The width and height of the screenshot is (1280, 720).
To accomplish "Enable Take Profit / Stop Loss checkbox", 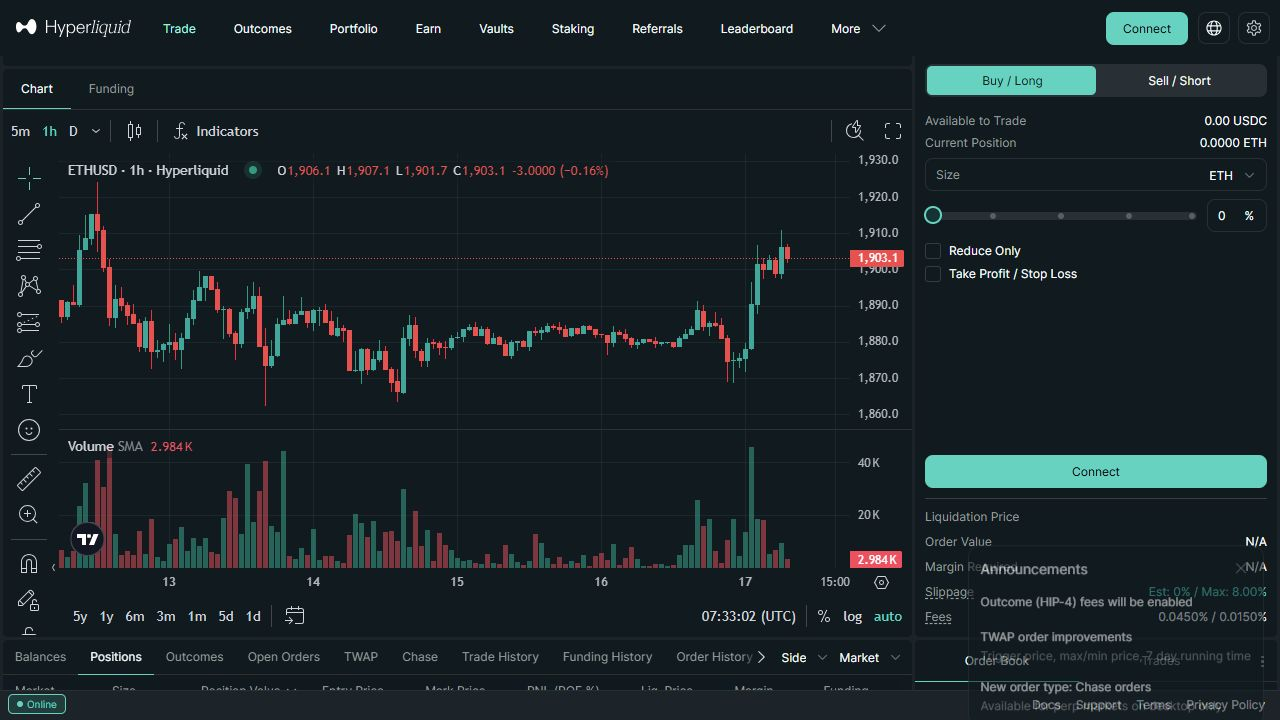I will [933, 274].
